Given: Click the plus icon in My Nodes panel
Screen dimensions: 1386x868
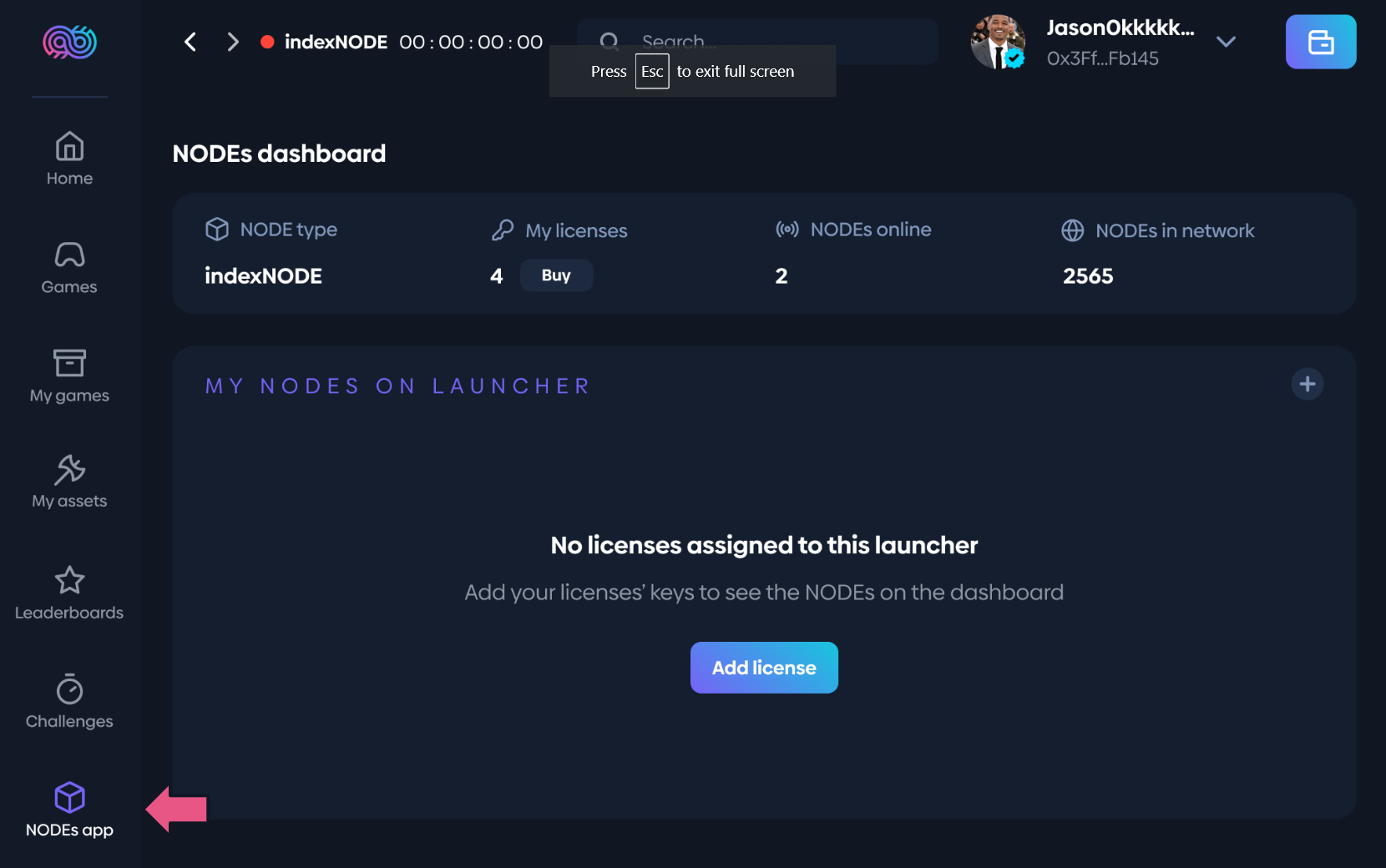Looking at the screenshot, I should click(x=1307, y=384).
